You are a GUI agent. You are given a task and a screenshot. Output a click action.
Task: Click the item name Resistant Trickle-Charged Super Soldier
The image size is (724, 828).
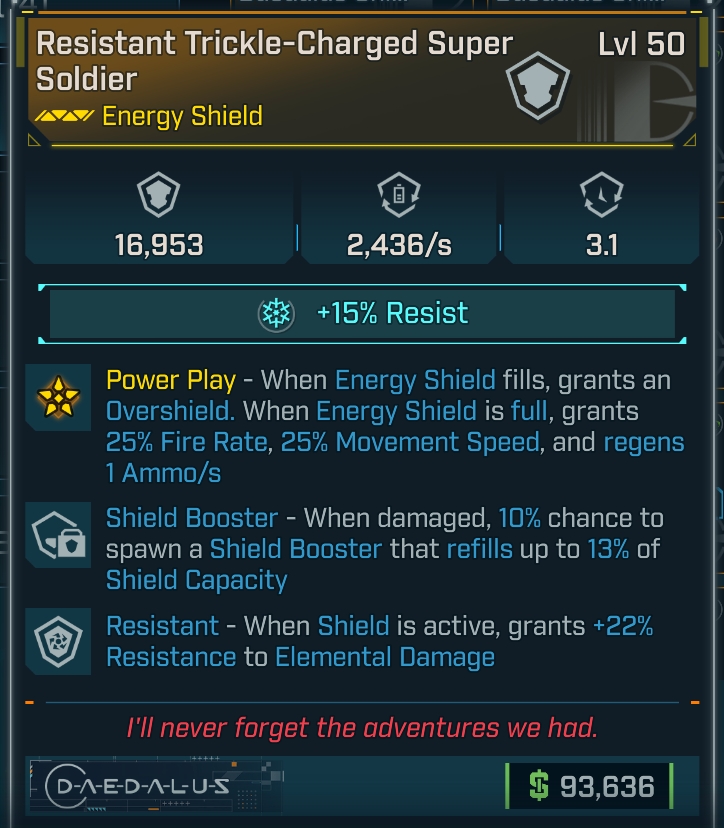(x=274, y=61)
